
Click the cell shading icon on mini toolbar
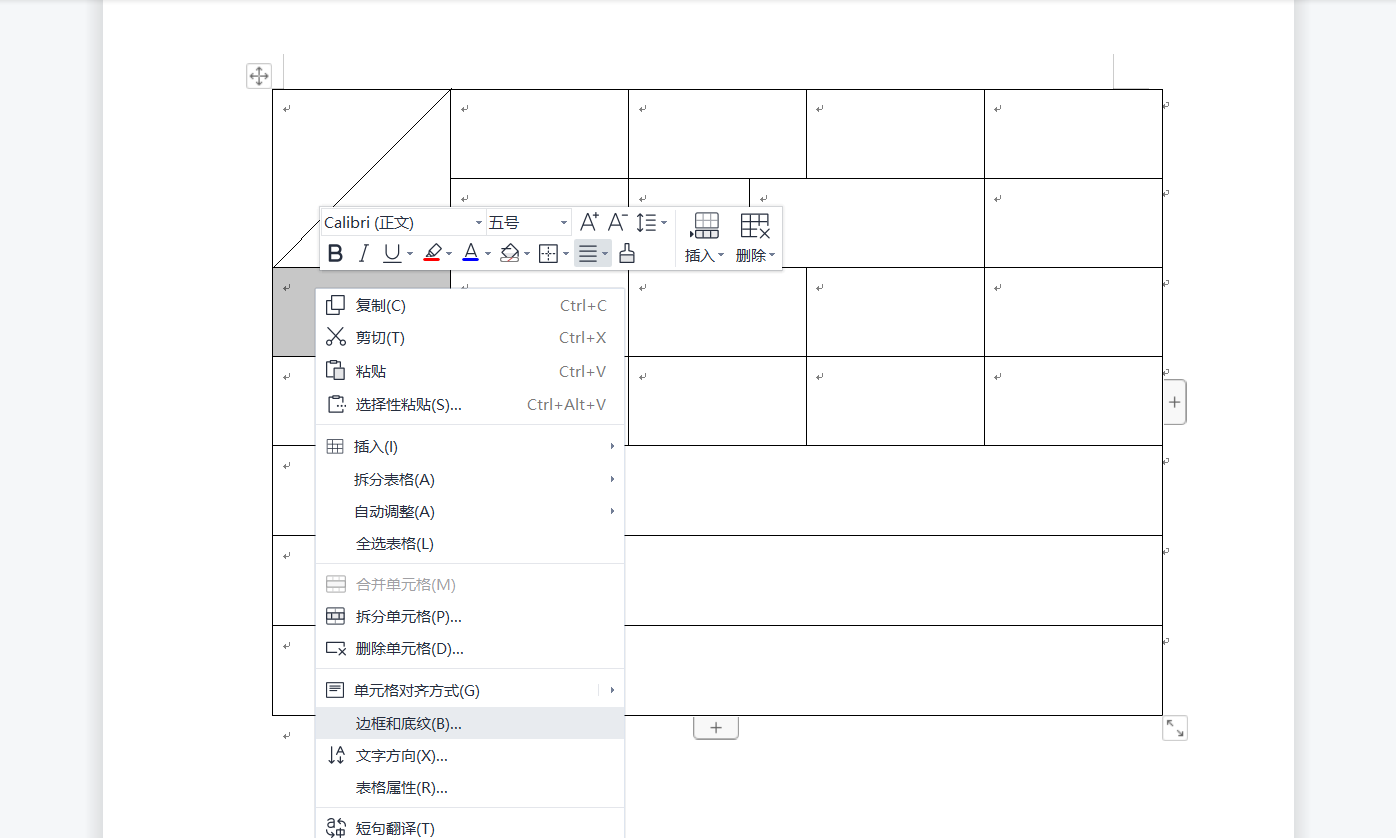(x=510, y=253)
